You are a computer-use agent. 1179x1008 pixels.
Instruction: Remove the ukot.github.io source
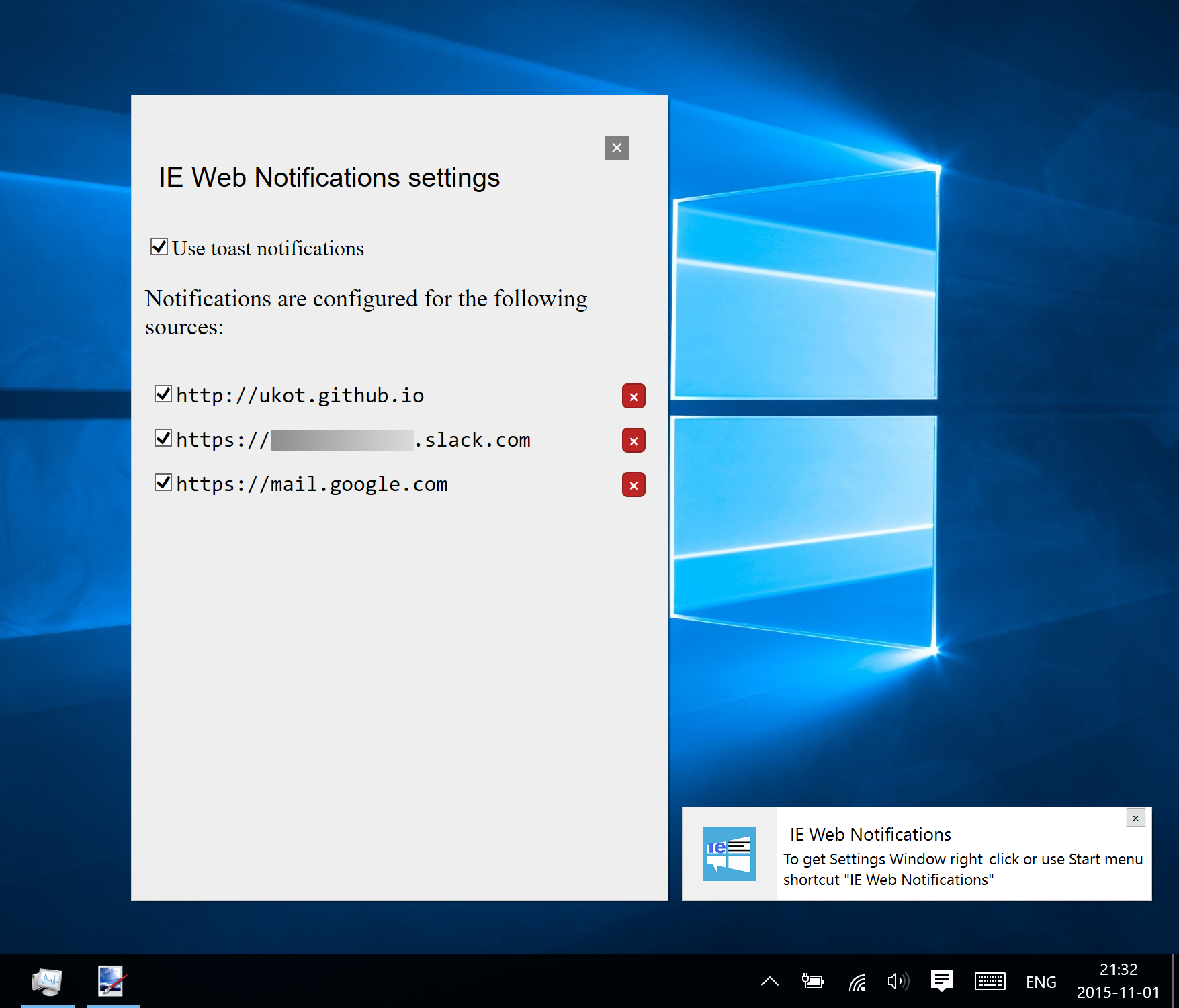coord(634,396)
